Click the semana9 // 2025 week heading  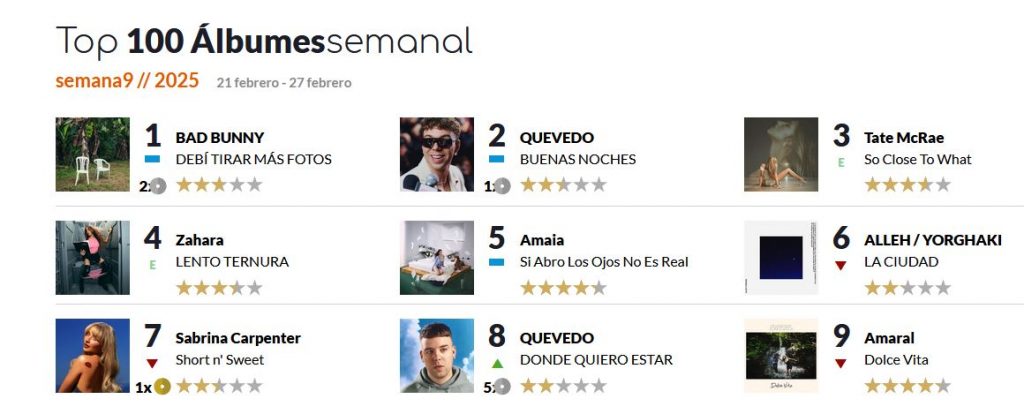(x=127, y=81)
